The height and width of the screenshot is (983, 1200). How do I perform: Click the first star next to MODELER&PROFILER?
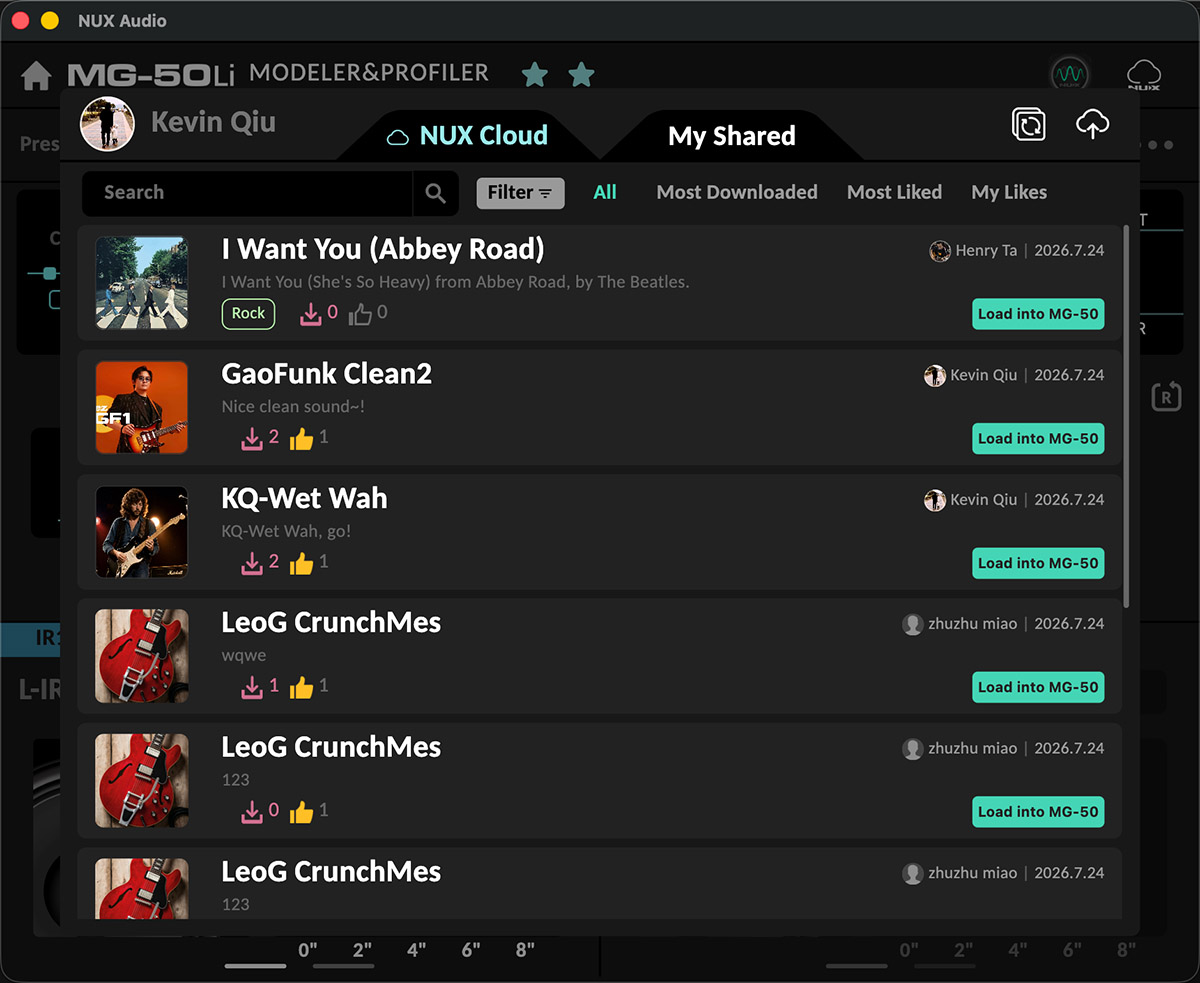535,74
